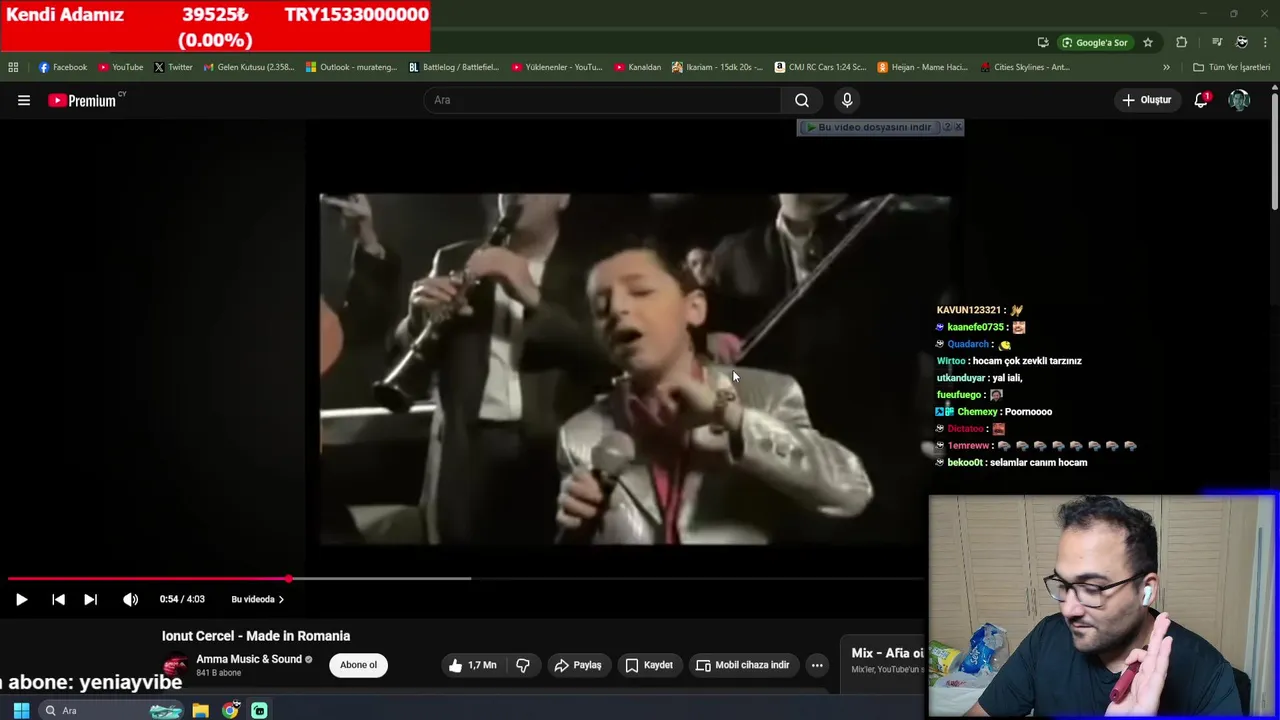
Task: Open the YouTube hamburger guide menu
Action: coord(24,100)
